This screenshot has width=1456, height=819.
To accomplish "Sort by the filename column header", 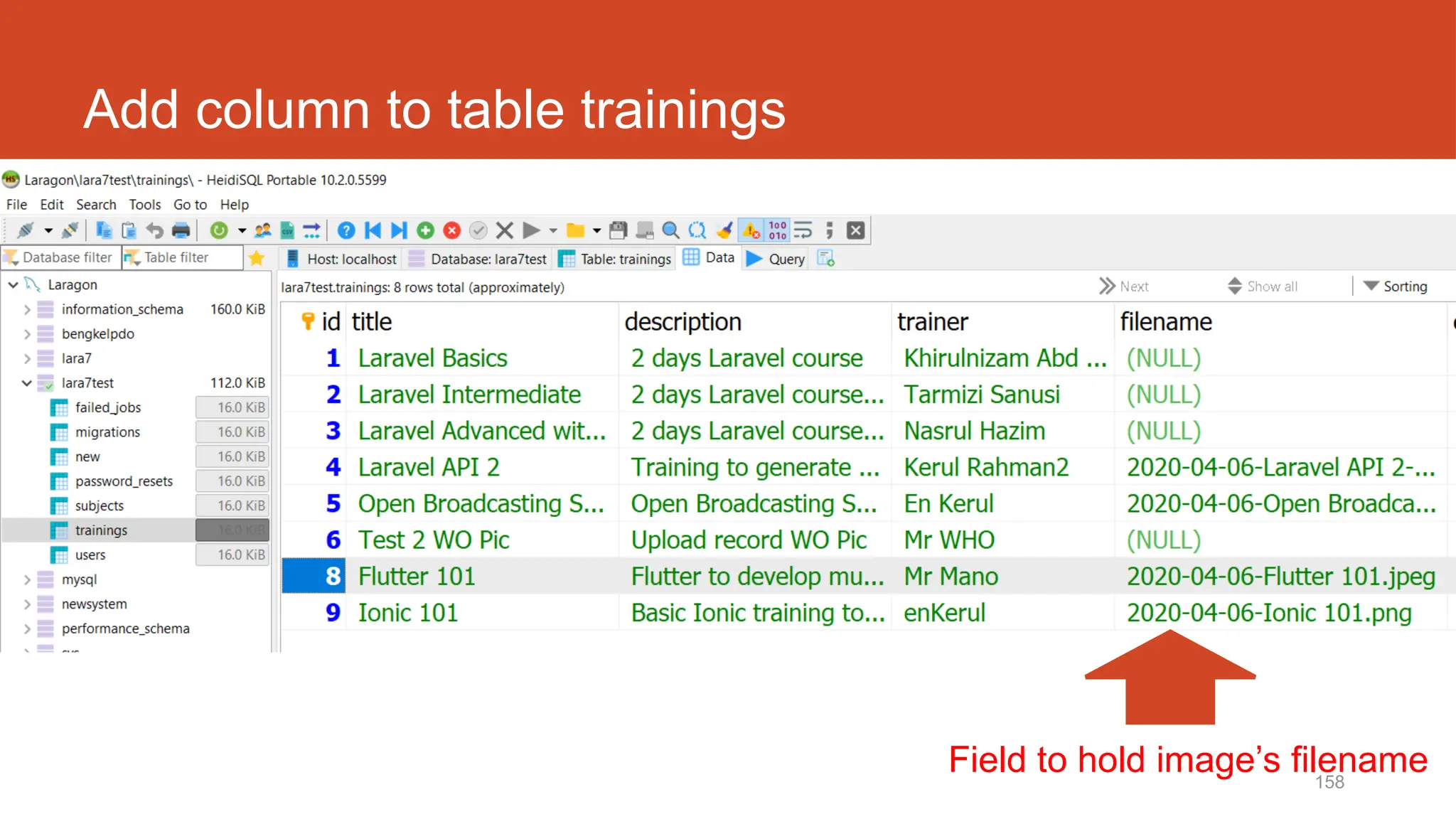I will coord(1281,322).
